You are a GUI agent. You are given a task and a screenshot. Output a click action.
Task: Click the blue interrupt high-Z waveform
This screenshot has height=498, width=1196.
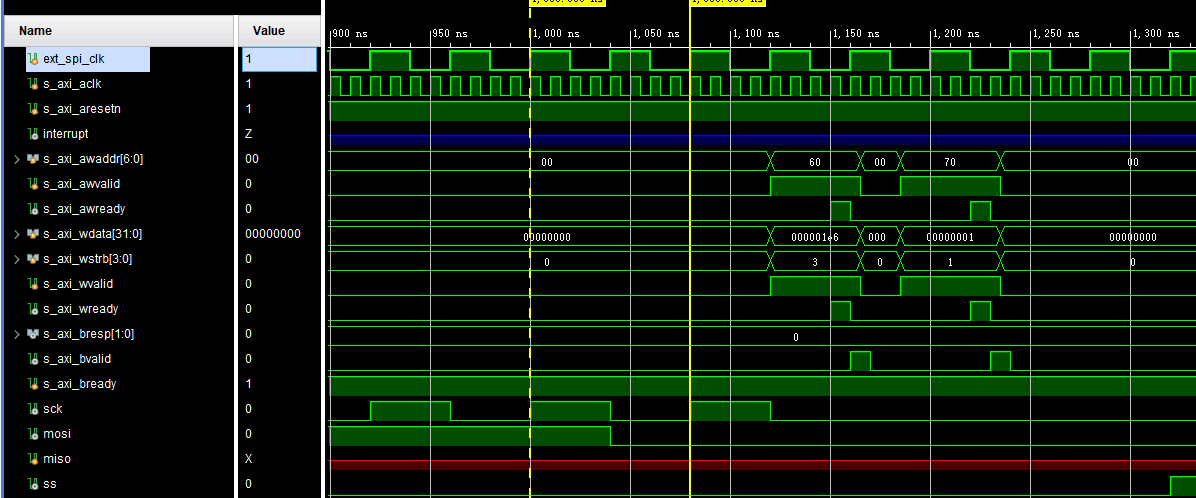[x=763, y=140]
